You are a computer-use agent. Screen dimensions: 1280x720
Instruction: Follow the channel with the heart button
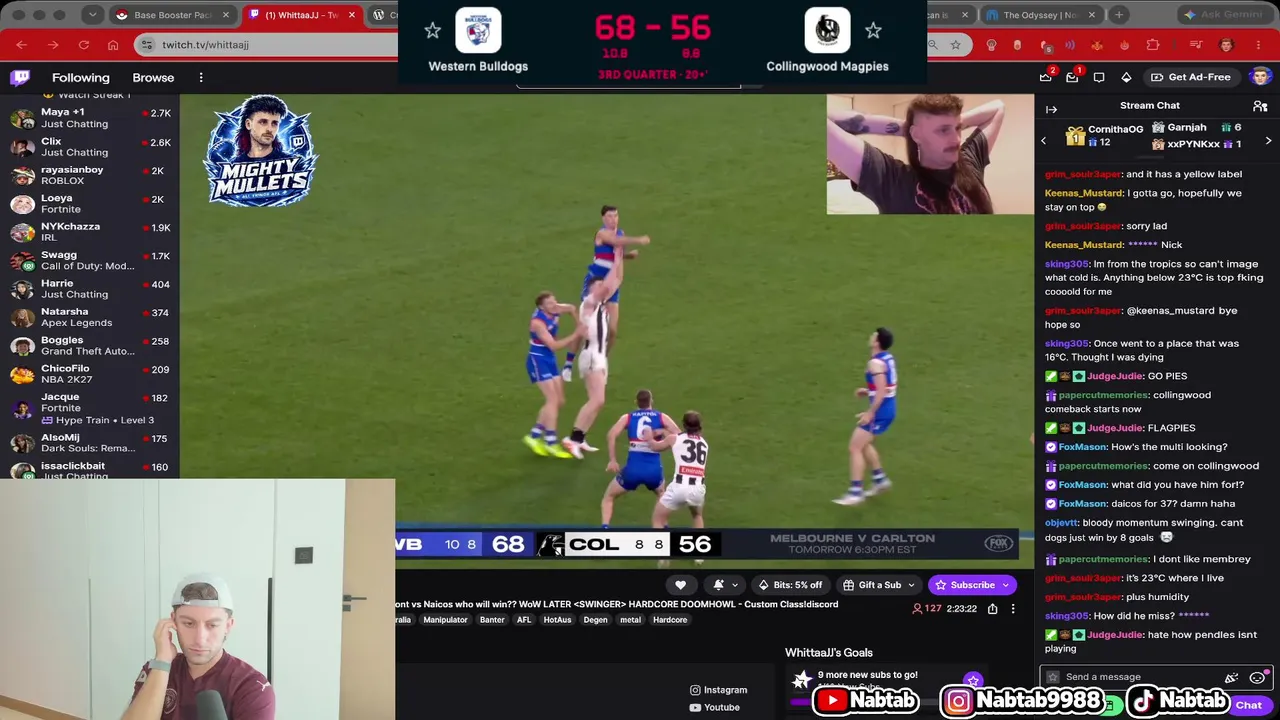[680, 585]
